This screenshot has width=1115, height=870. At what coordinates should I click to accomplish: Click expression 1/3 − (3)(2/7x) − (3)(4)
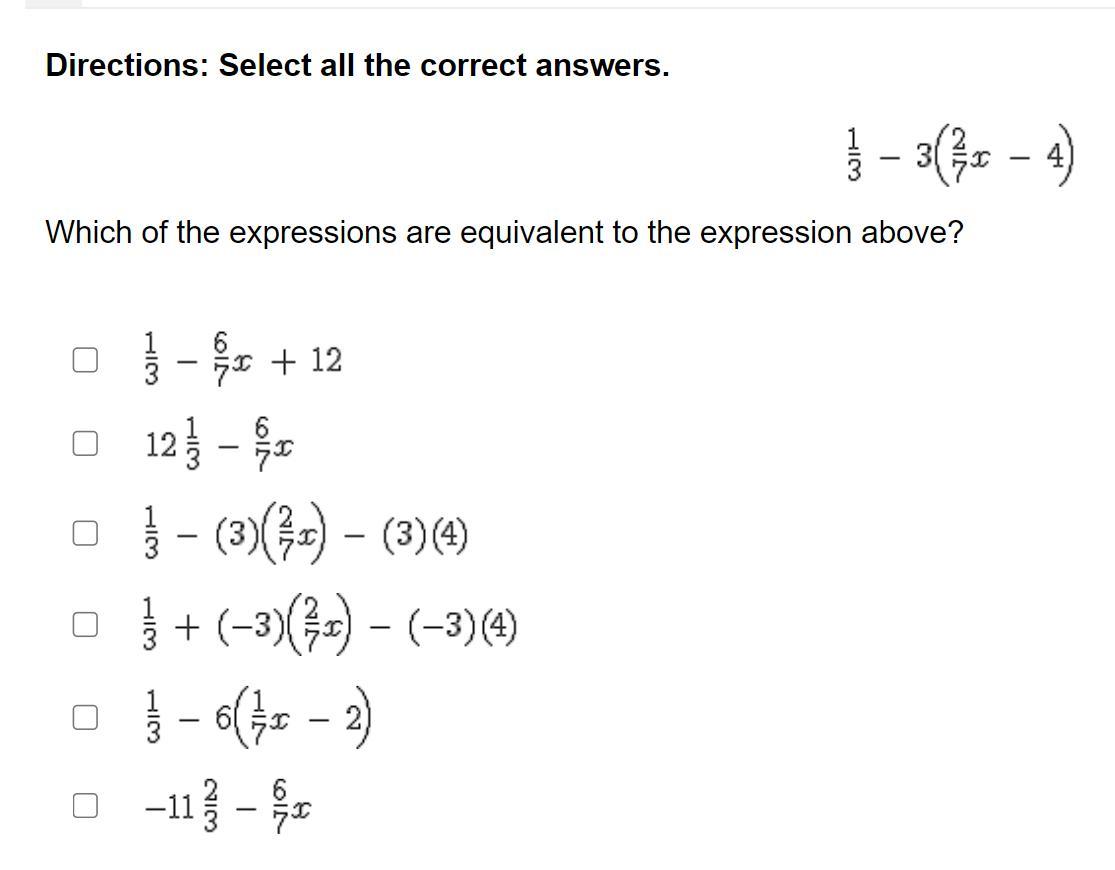(304, 535)
